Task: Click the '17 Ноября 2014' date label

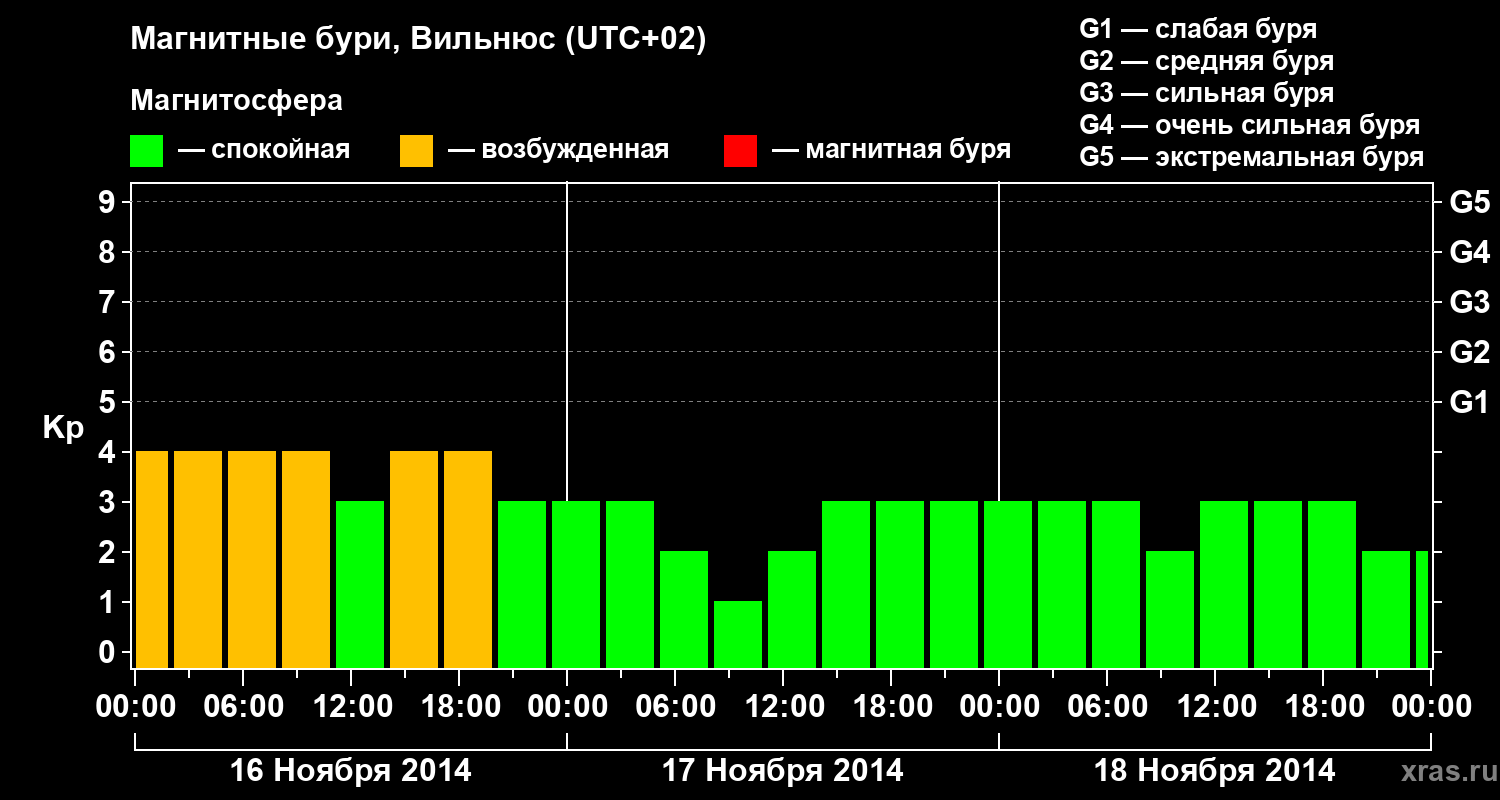Action: 783,770
